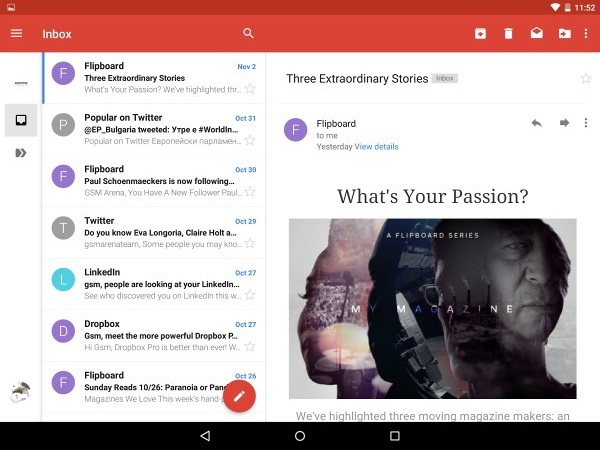
Task: Star the open Three Extraordinary Stories conversation
Action: (585, 78)
